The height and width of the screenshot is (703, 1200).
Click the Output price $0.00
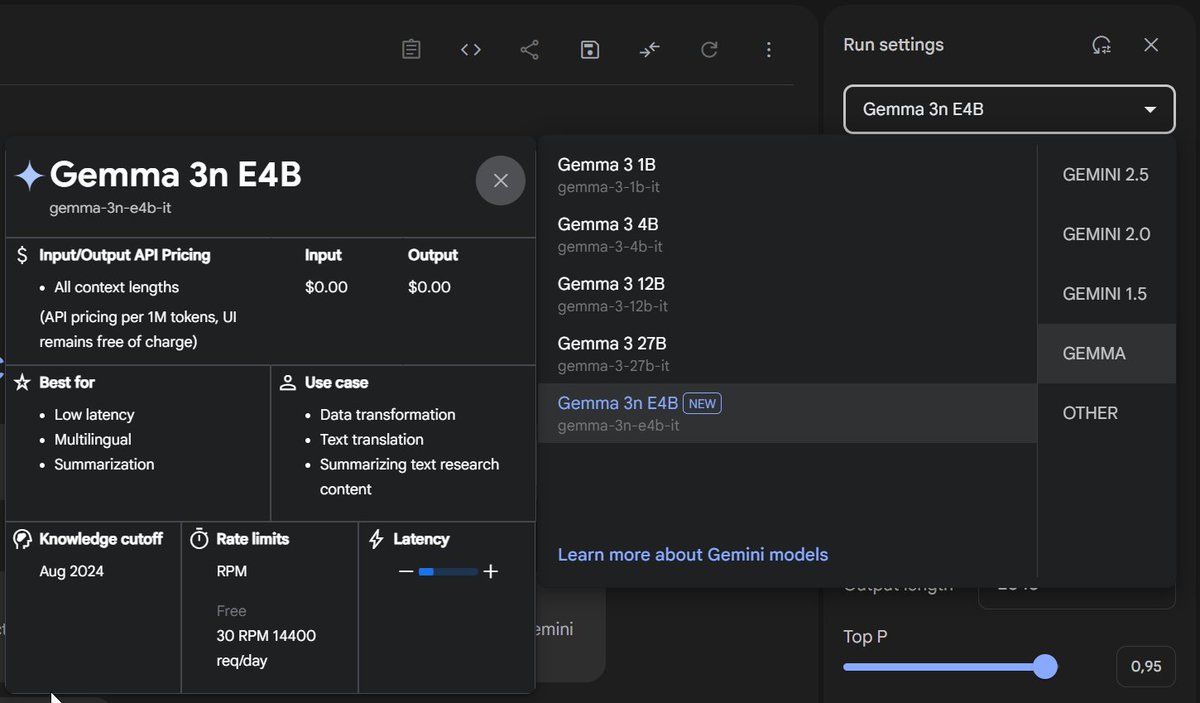coord(429,287)
